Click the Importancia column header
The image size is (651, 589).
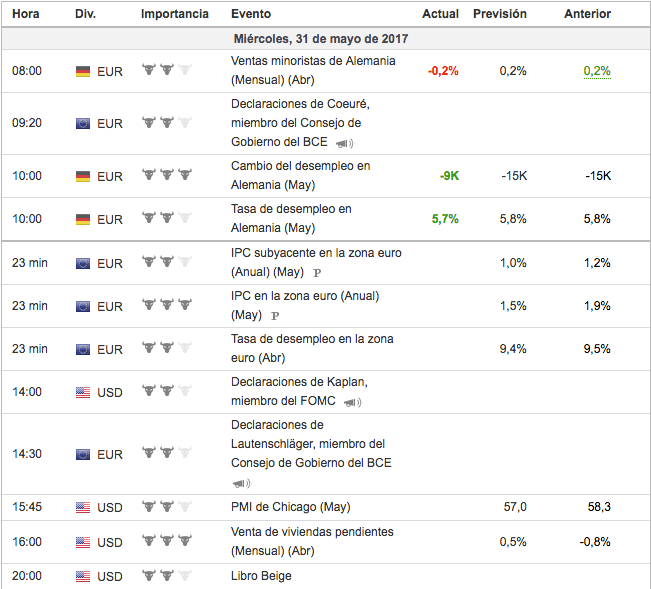click(175, 14)
